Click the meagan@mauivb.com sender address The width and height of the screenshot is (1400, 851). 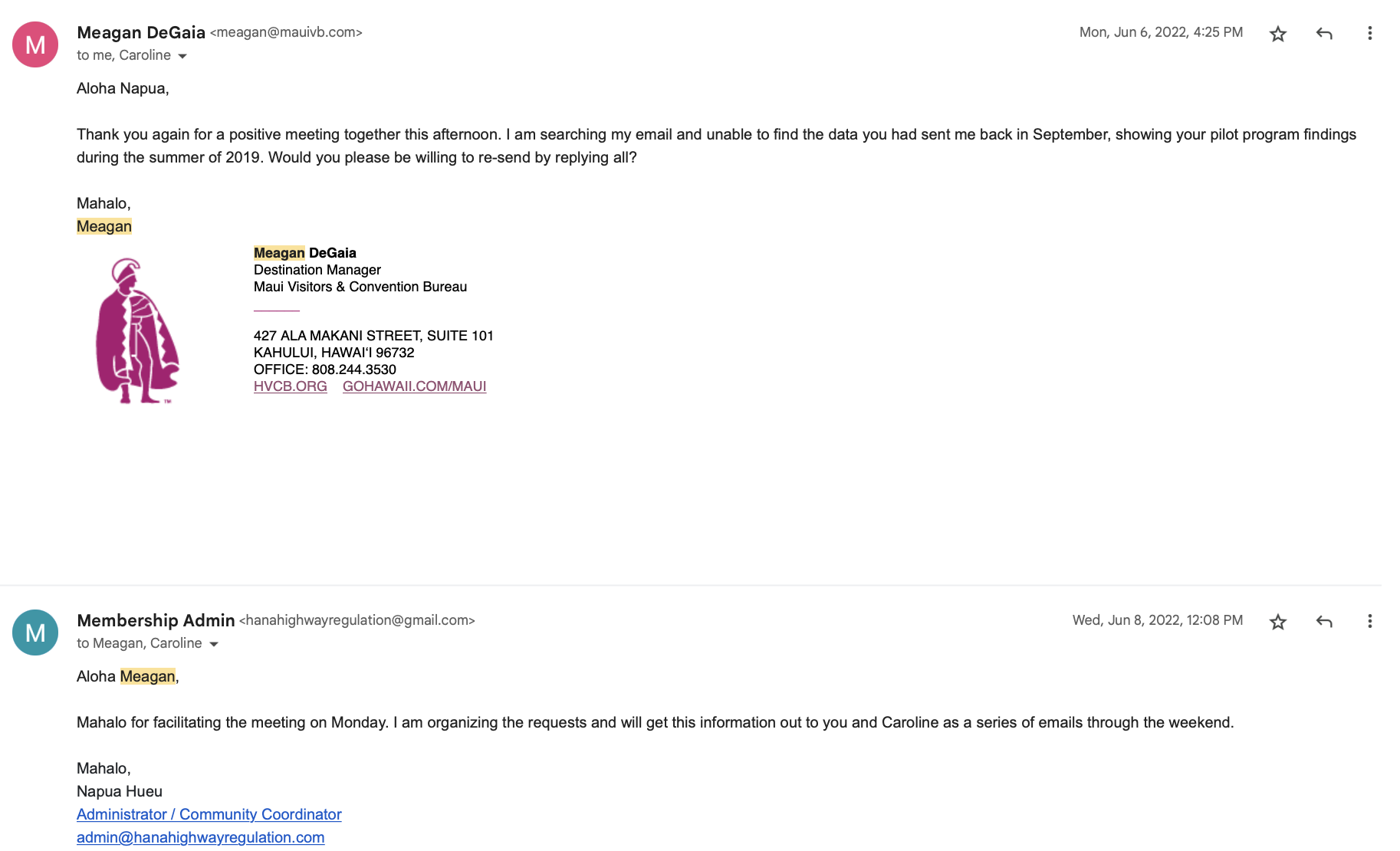point(286,32)
